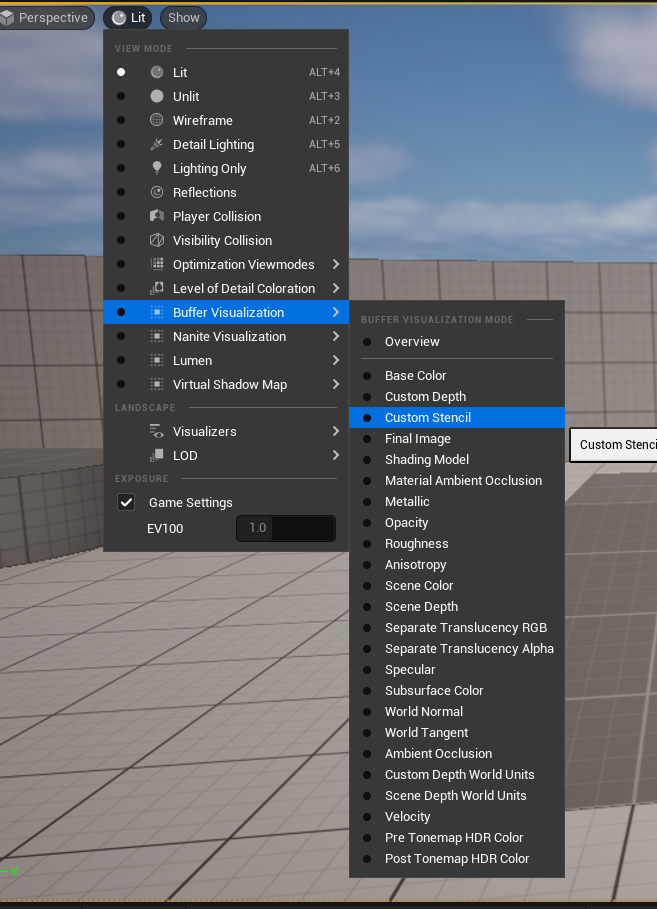Viewport: 657px width, 909px height.
Task: Click the landscape LOD icon
Action: [x=157, y=456]
